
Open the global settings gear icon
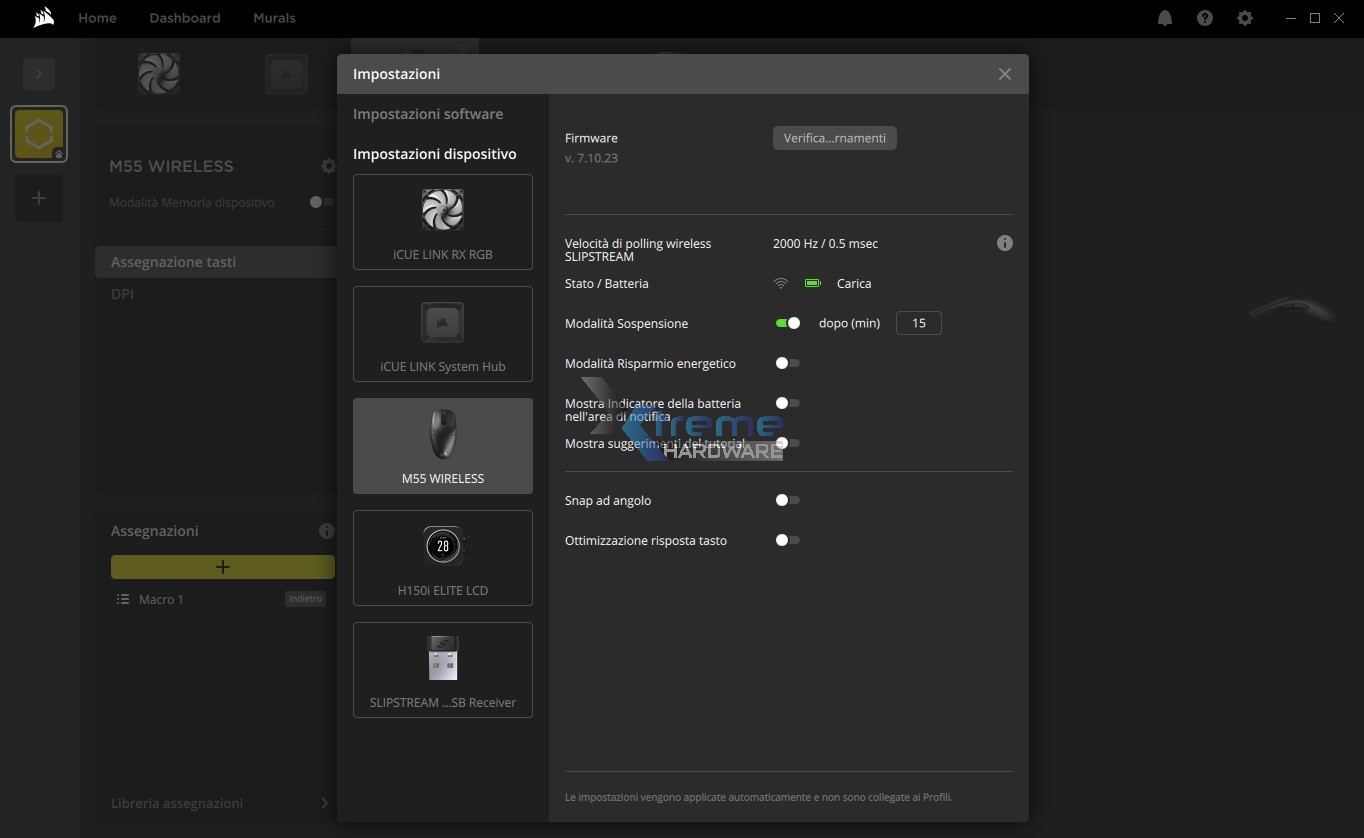tap(1245, 18)
